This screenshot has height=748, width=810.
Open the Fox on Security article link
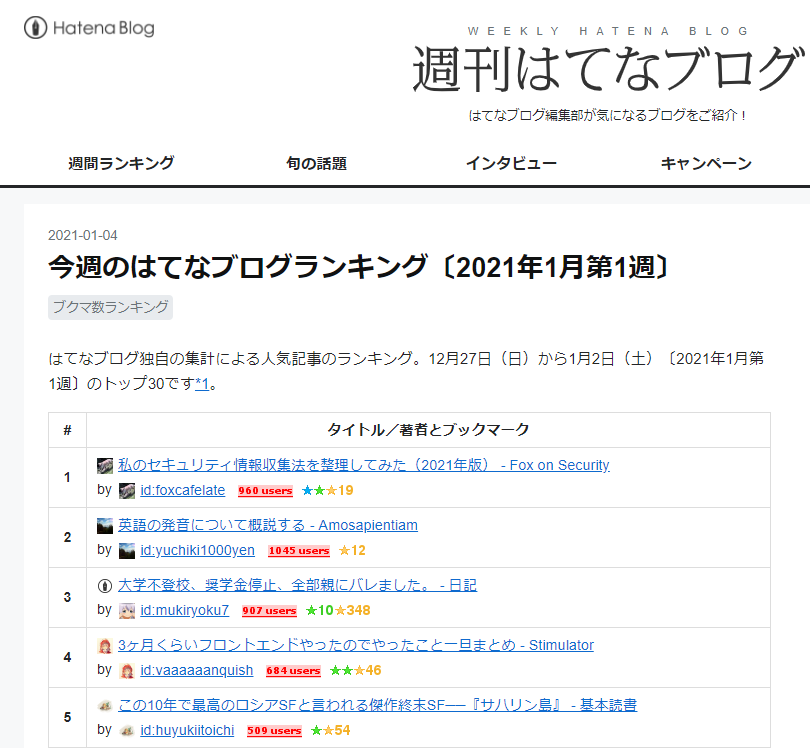pyautogui.click(x=364, y=465)
